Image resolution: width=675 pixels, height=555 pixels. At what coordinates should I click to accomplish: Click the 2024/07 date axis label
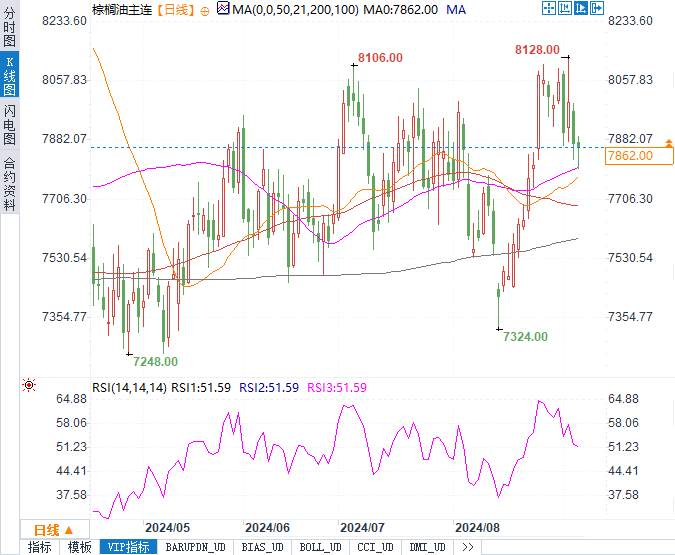[362, 528]
